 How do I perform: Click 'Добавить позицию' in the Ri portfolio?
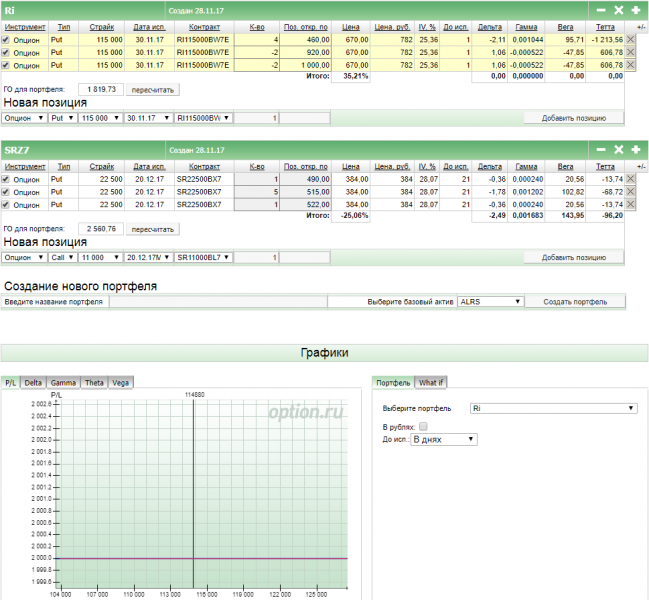pos(574,118)
